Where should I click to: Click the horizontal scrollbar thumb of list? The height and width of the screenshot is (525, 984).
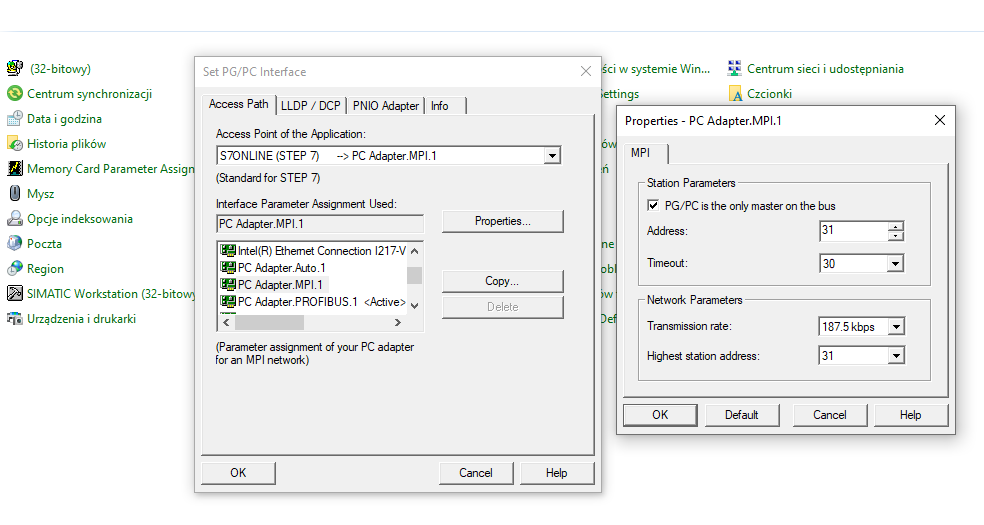pos(269,322)
